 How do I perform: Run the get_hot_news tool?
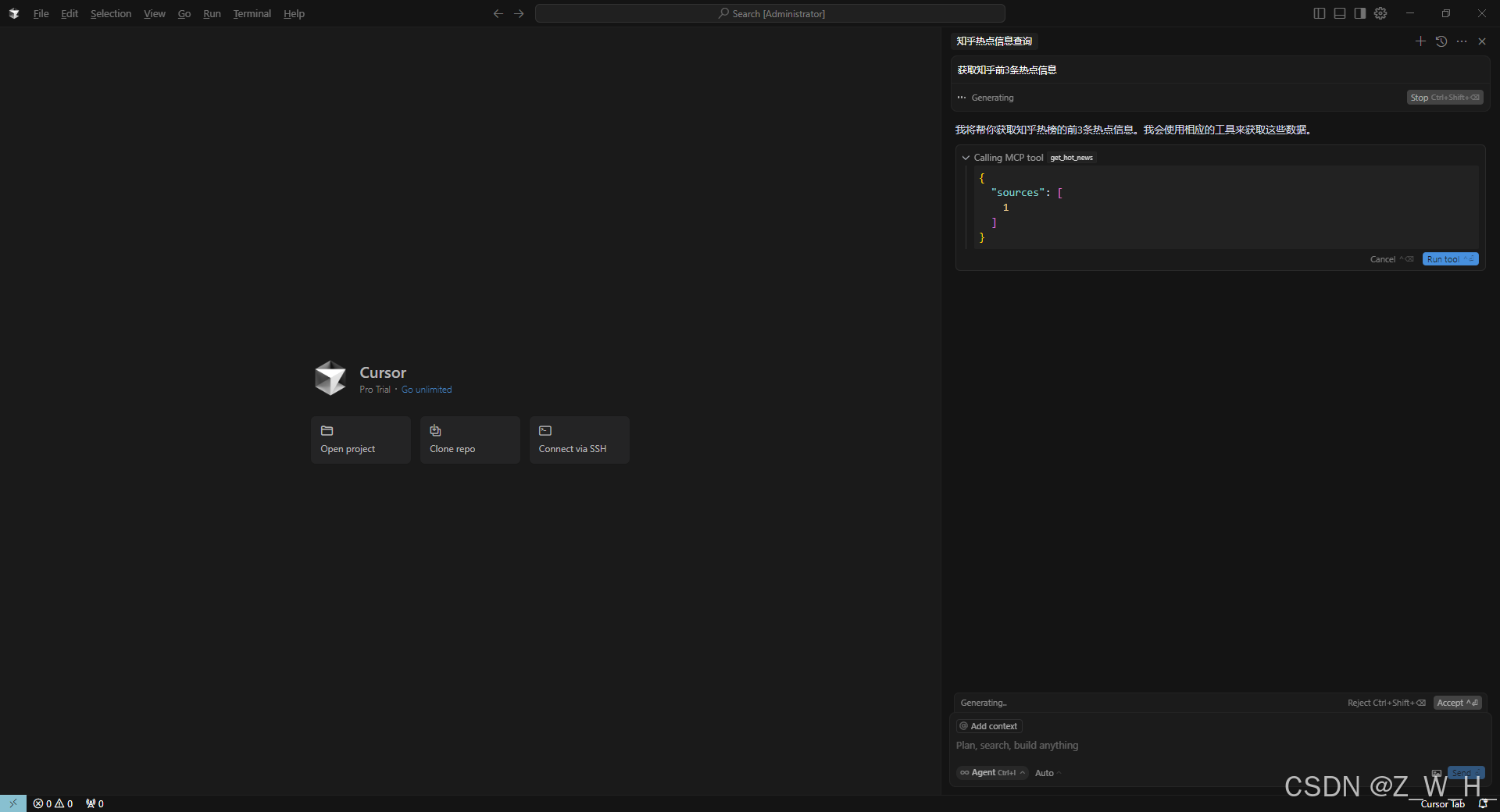(x=1450, y=259)
